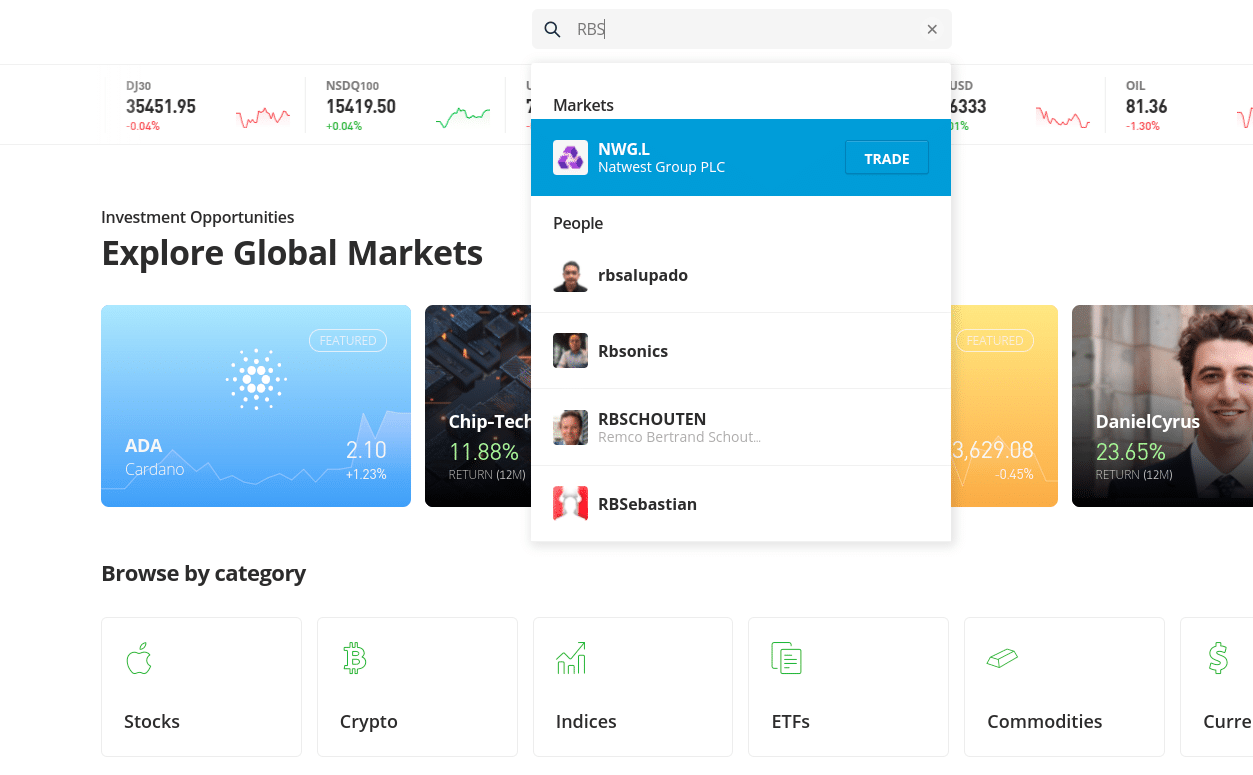Click the Commodities gold bar icon
This screenshot has width=1253, height=775.
[x=1002, y=659]
